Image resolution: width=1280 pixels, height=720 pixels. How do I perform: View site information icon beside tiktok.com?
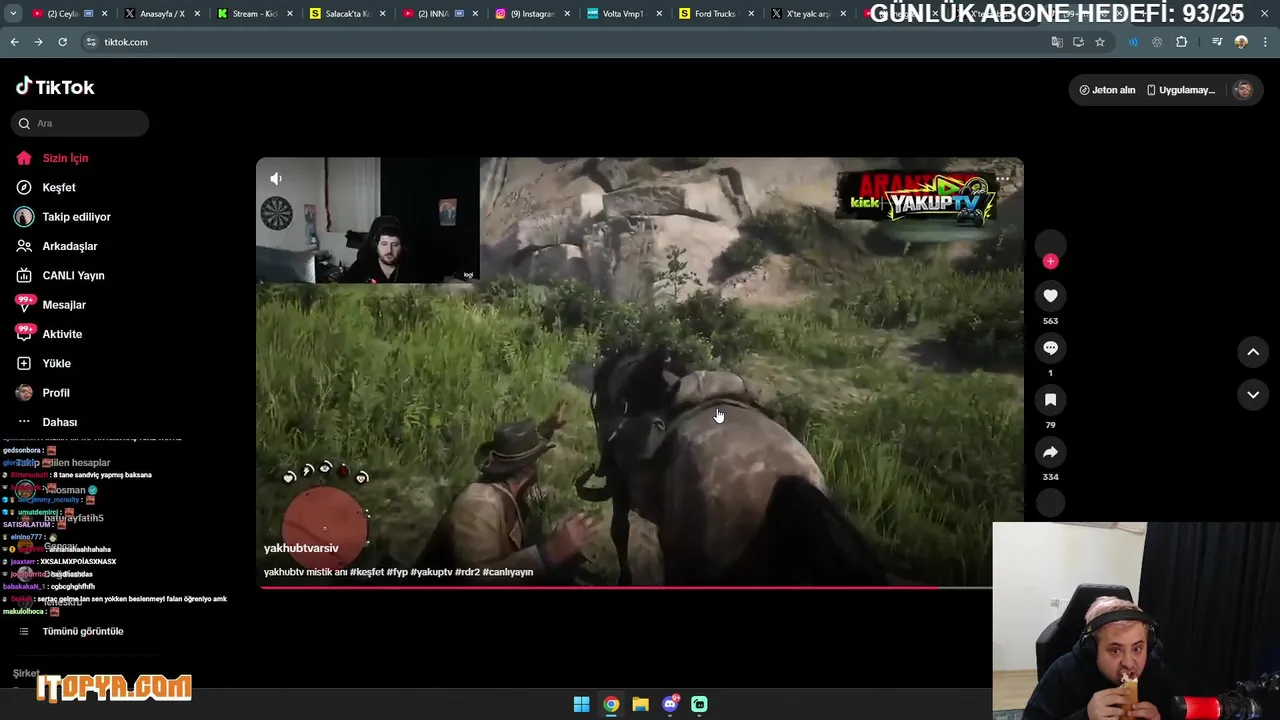tap(91, 42)
